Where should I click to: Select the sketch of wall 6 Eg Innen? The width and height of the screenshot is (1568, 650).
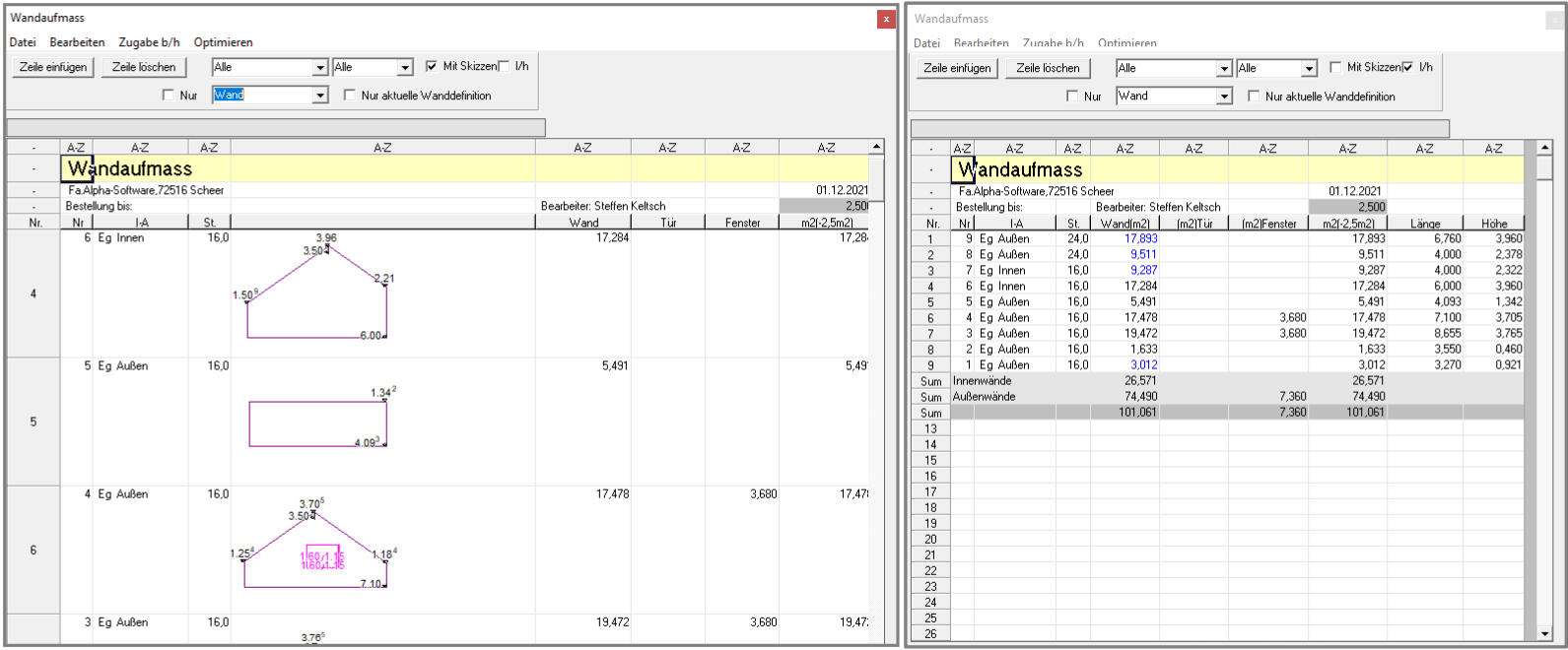[x=315, y=287]
